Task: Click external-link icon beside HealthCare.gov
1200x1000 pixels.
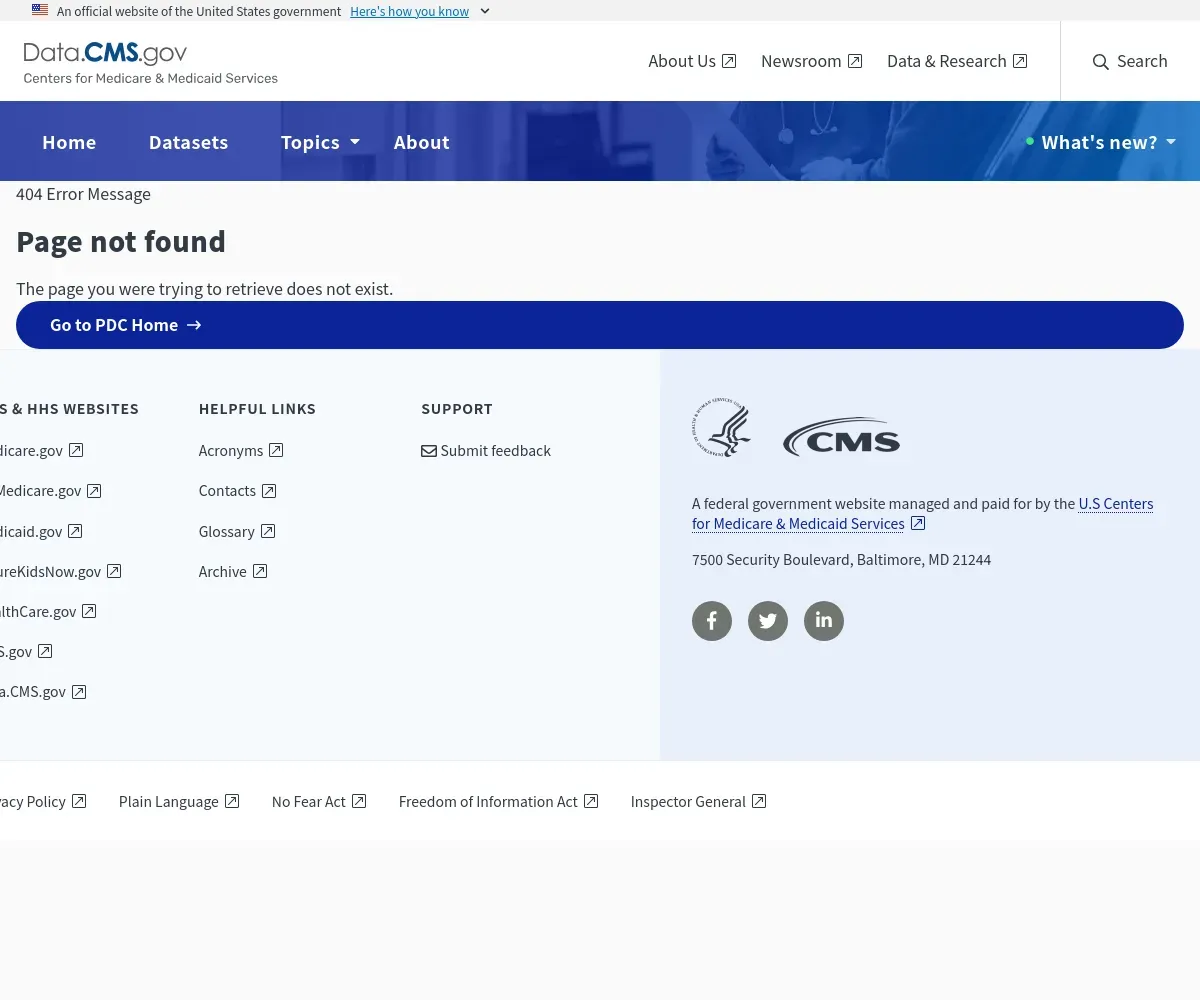Action: [89, 611]
